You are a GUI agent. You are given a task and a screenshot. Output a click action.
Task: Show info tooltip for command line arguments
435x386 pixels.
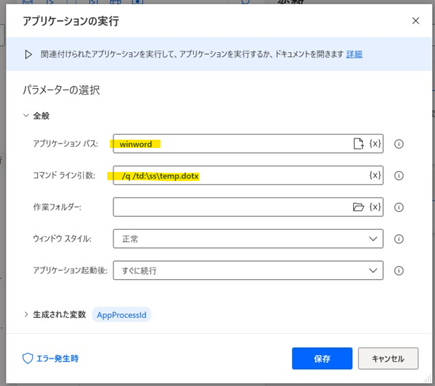399,176
